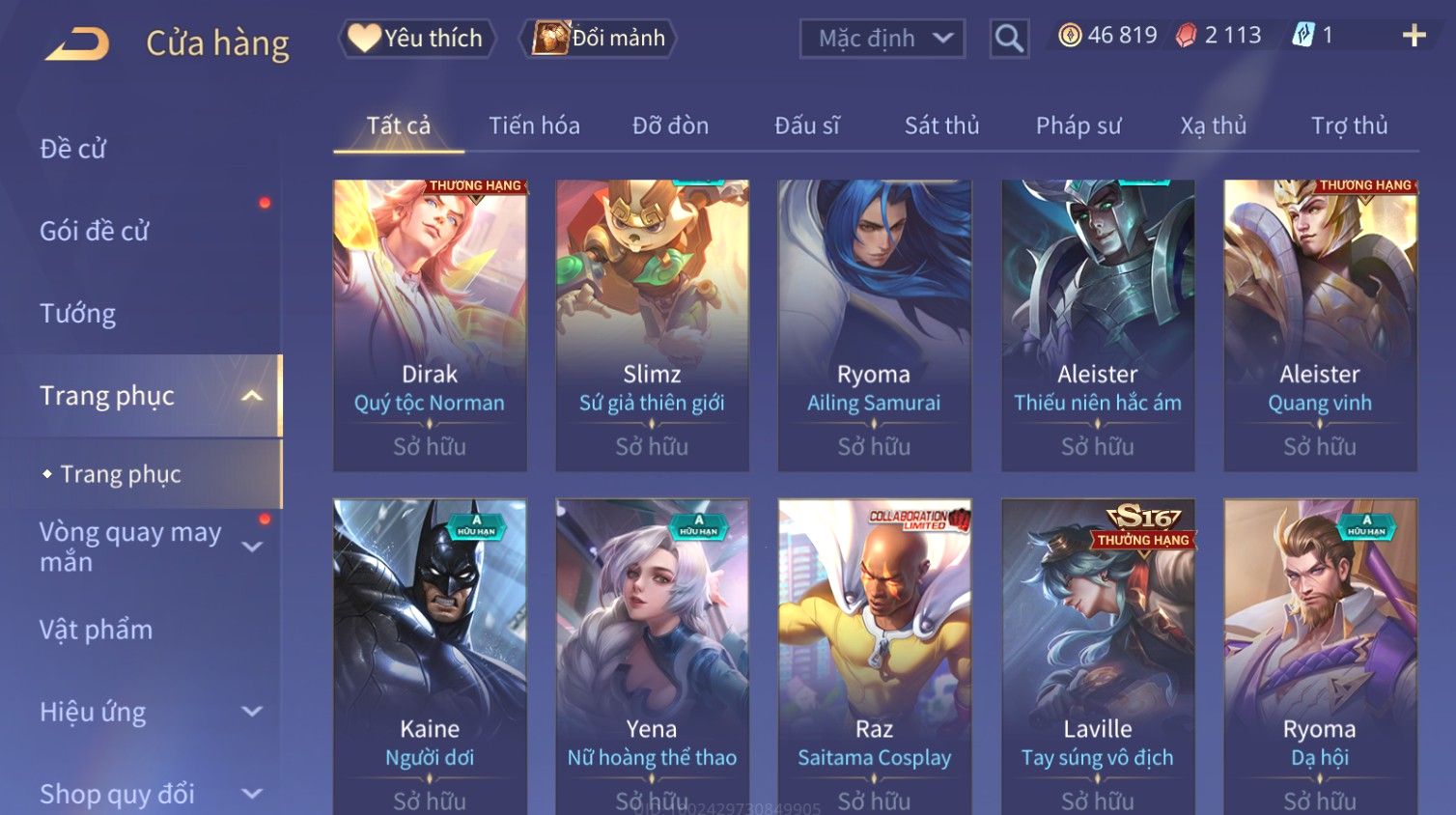This screenshot has height=815, width=1456.
Task: Select the Kaine Người dơi skin card
Action: tap(430, 657)
